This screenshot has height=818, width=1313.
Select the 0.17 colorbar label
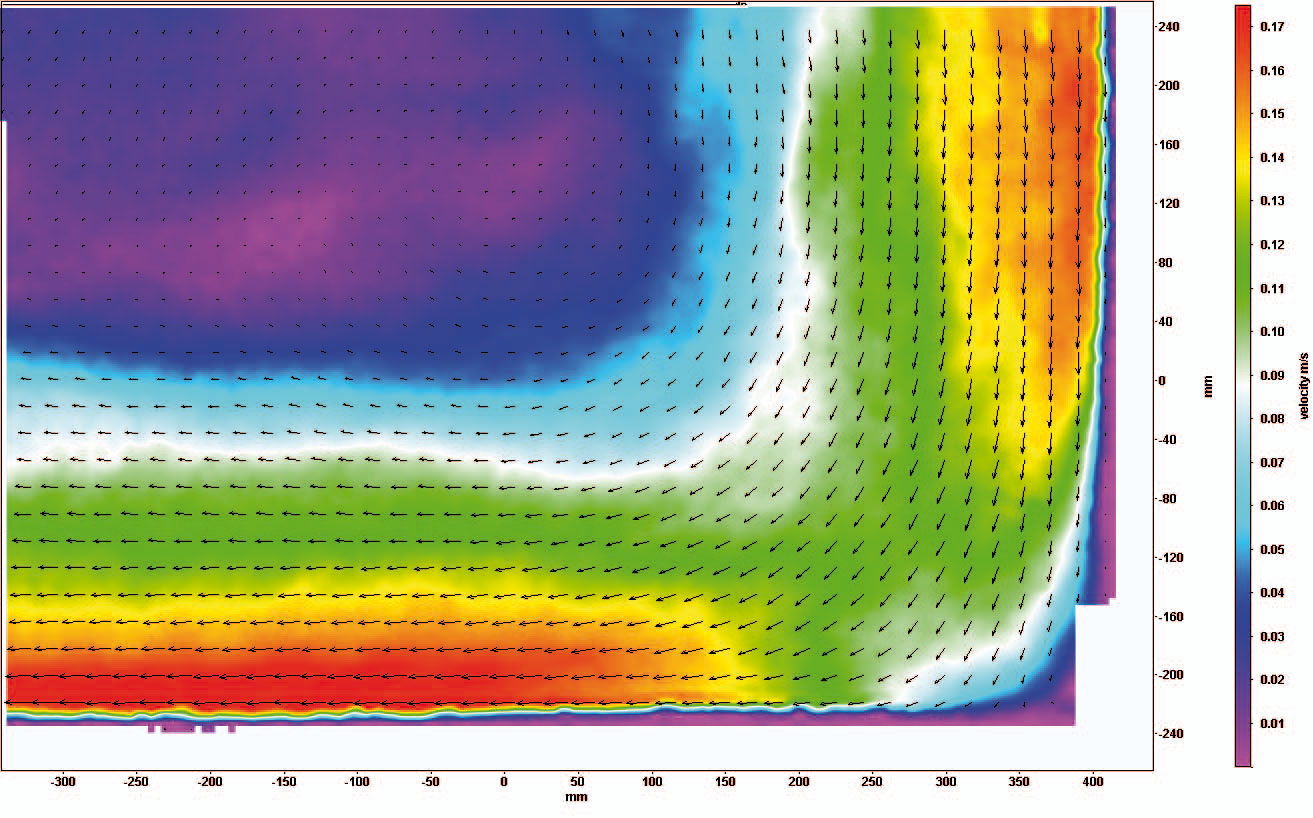point(1270,28)
